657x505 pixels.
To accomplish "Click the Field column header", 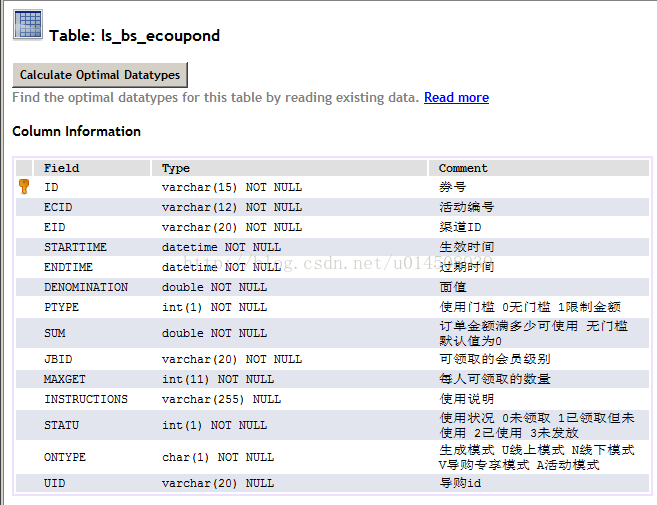I will pos(92,168).
